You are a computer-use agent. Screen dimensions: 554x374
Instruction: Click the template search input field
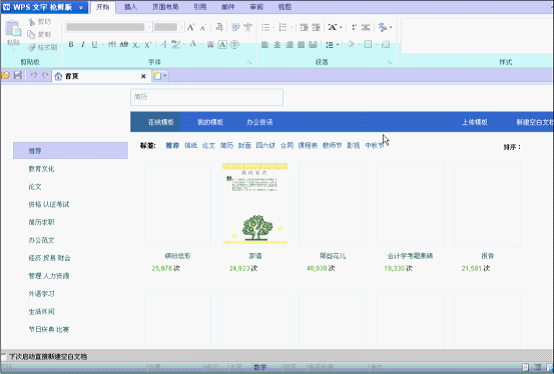207,97
